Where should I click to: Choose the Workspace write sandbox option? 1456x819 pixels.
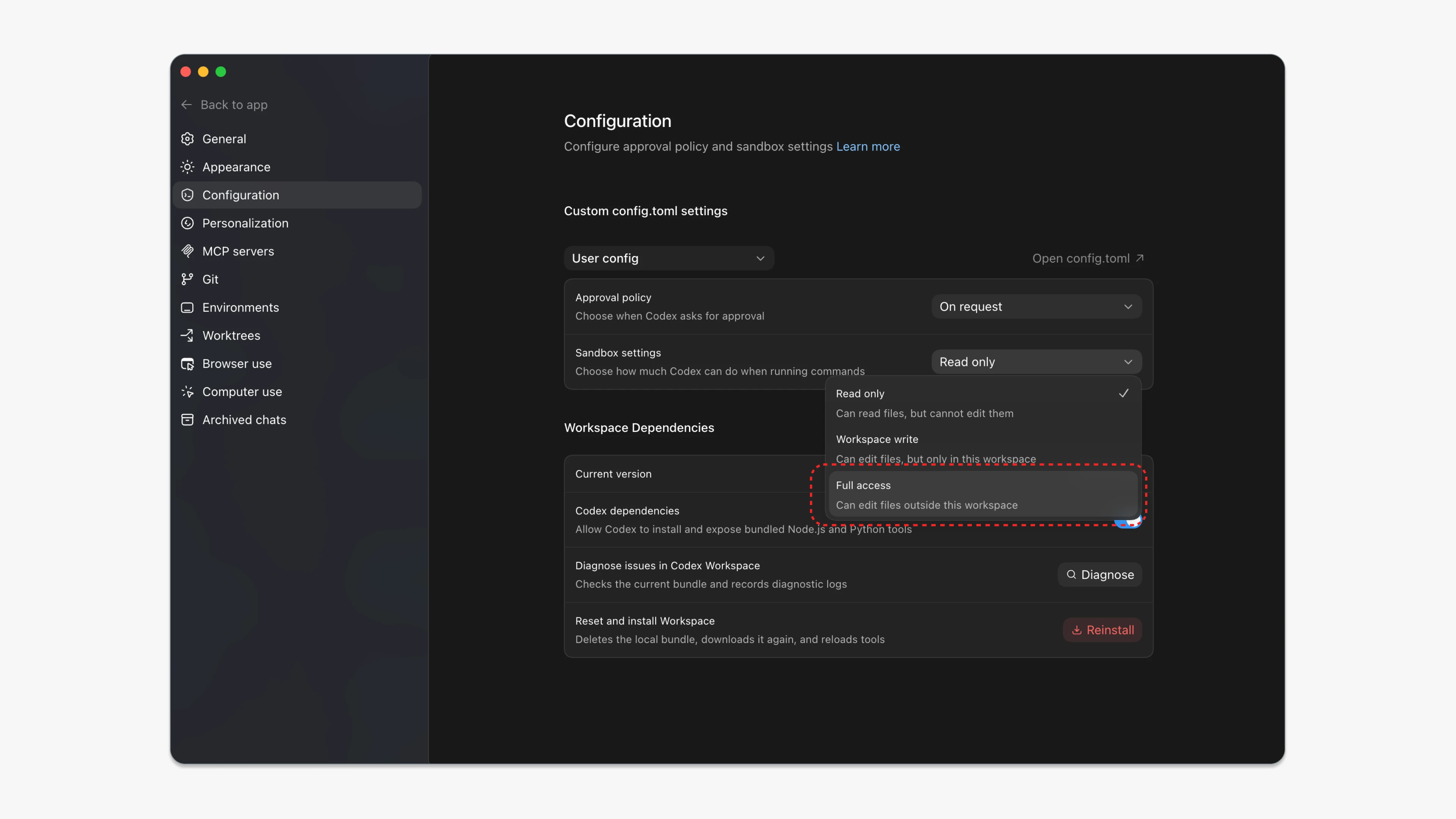tap(983, 449)
